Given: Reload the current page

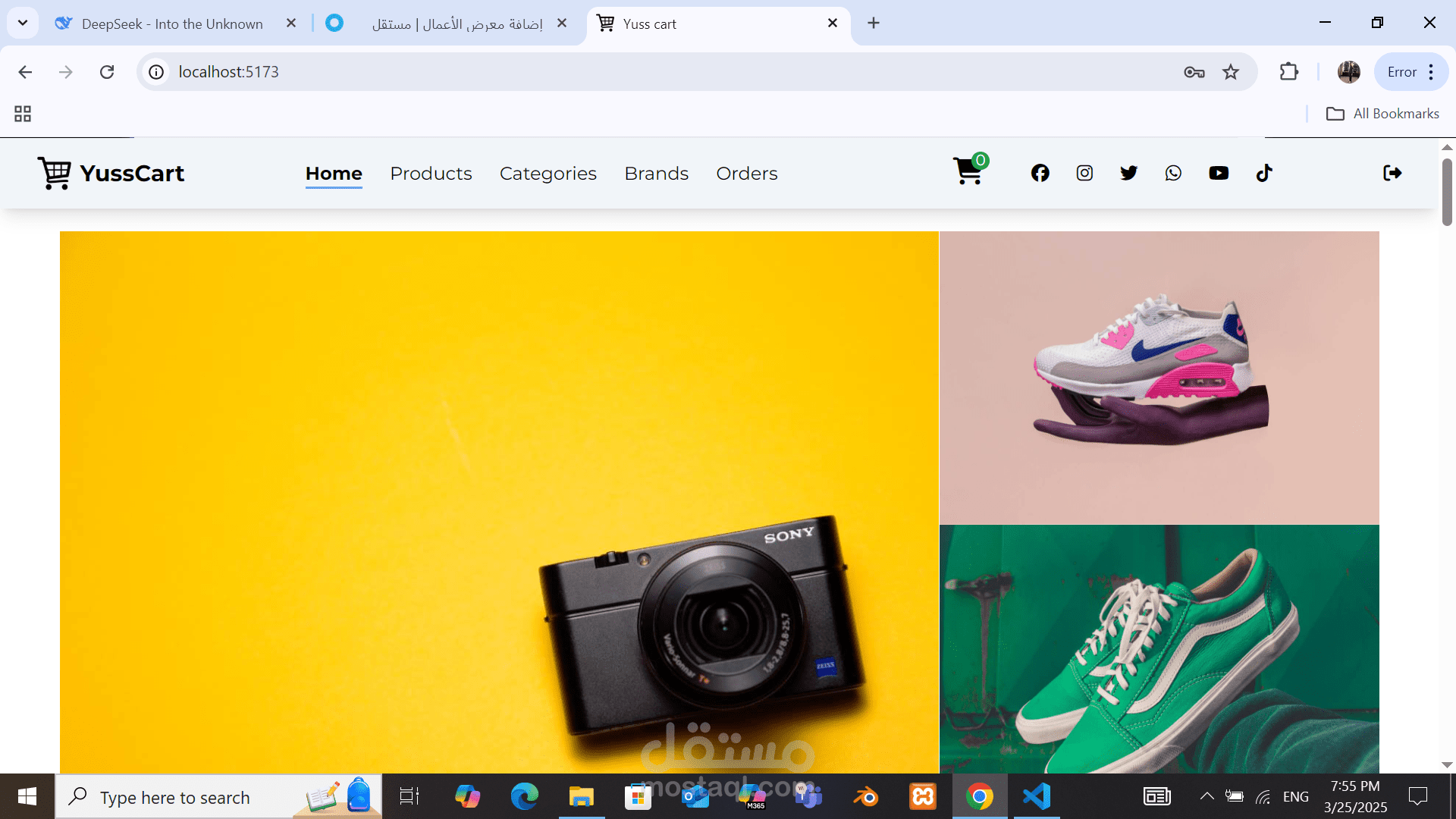Looking at the screenshot, I should pyautogui.click(x=107, y=72).
